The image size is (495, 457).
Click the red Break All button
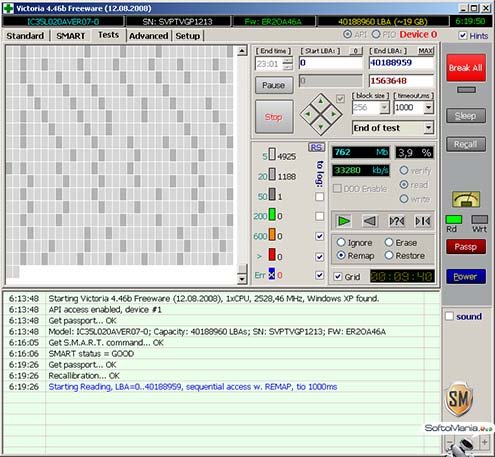(466, 68)
